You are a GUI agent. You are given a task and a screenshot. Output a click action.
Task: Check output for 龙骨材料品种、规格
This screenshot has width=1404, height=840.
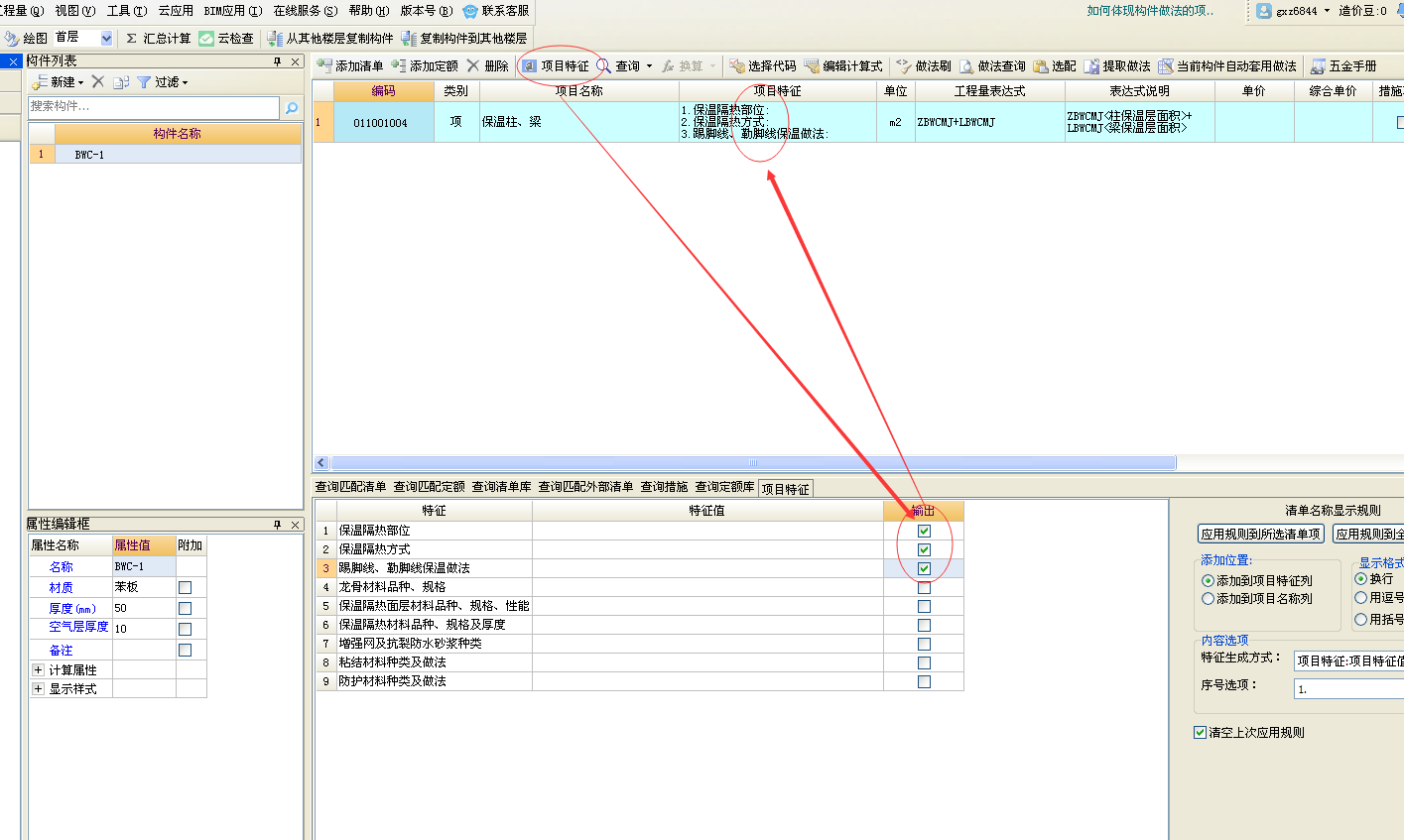(x=924, y=587)
